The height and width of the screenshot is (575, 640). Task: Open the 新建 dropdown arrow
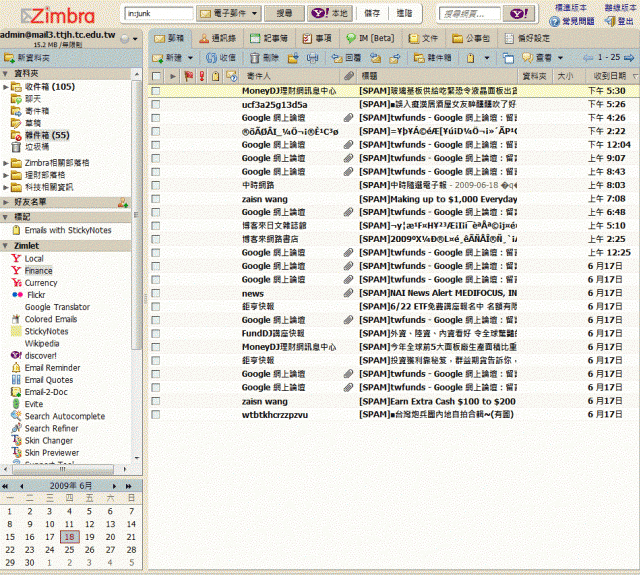pos(190,58)
